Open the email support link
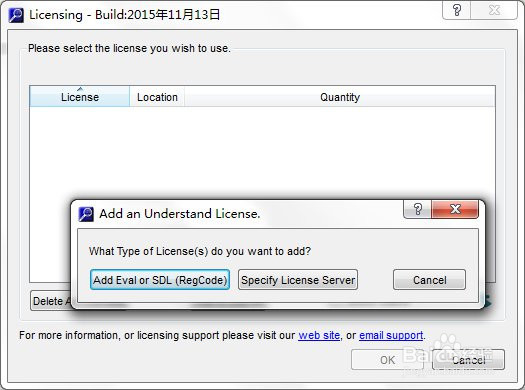Image resolution: width=525 pixels, height=390 pixels. [391, 335]
